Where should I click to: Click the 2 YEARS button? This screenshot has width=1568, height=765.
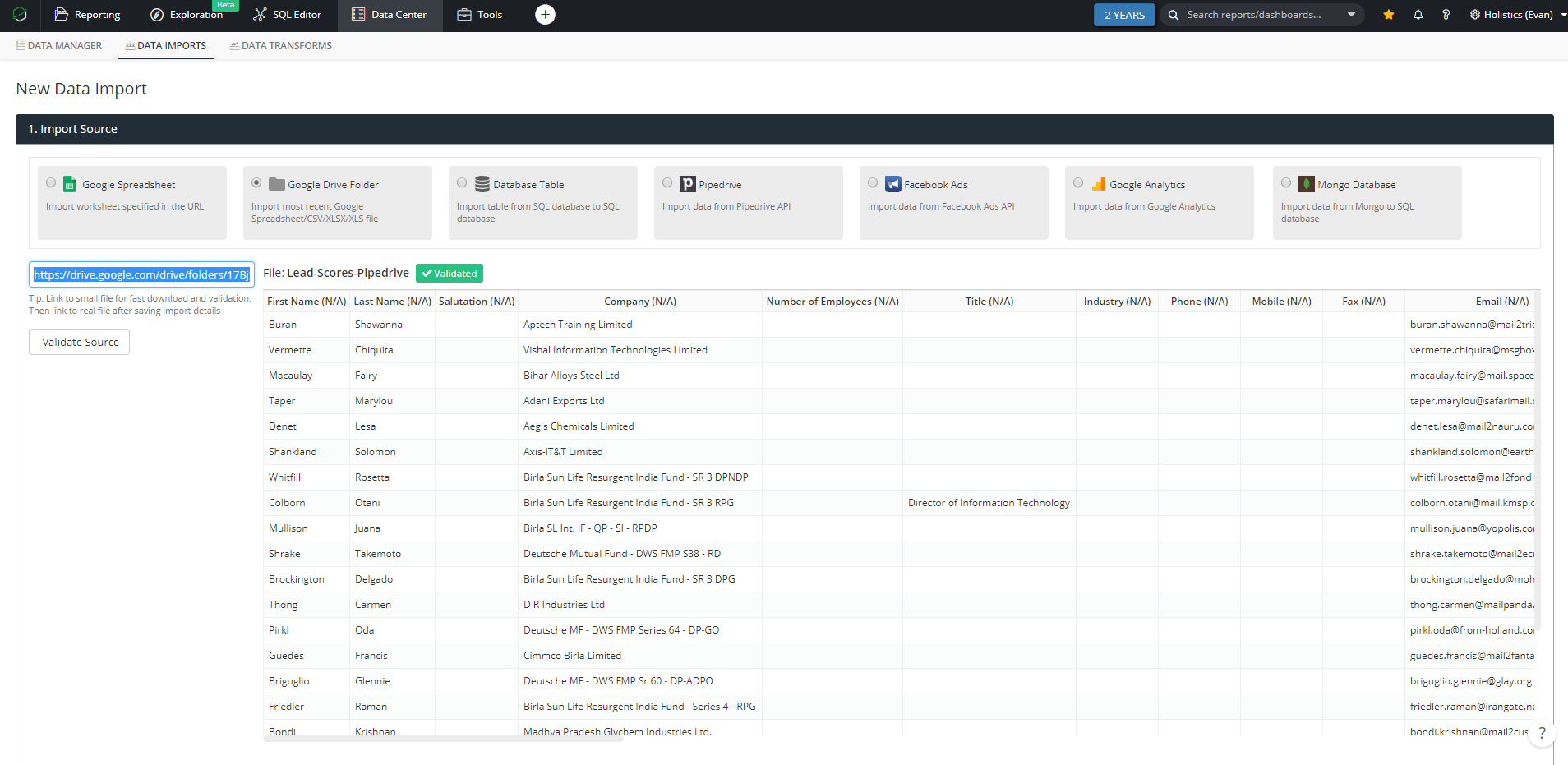pyautogui.click(x=1124, y=15)
